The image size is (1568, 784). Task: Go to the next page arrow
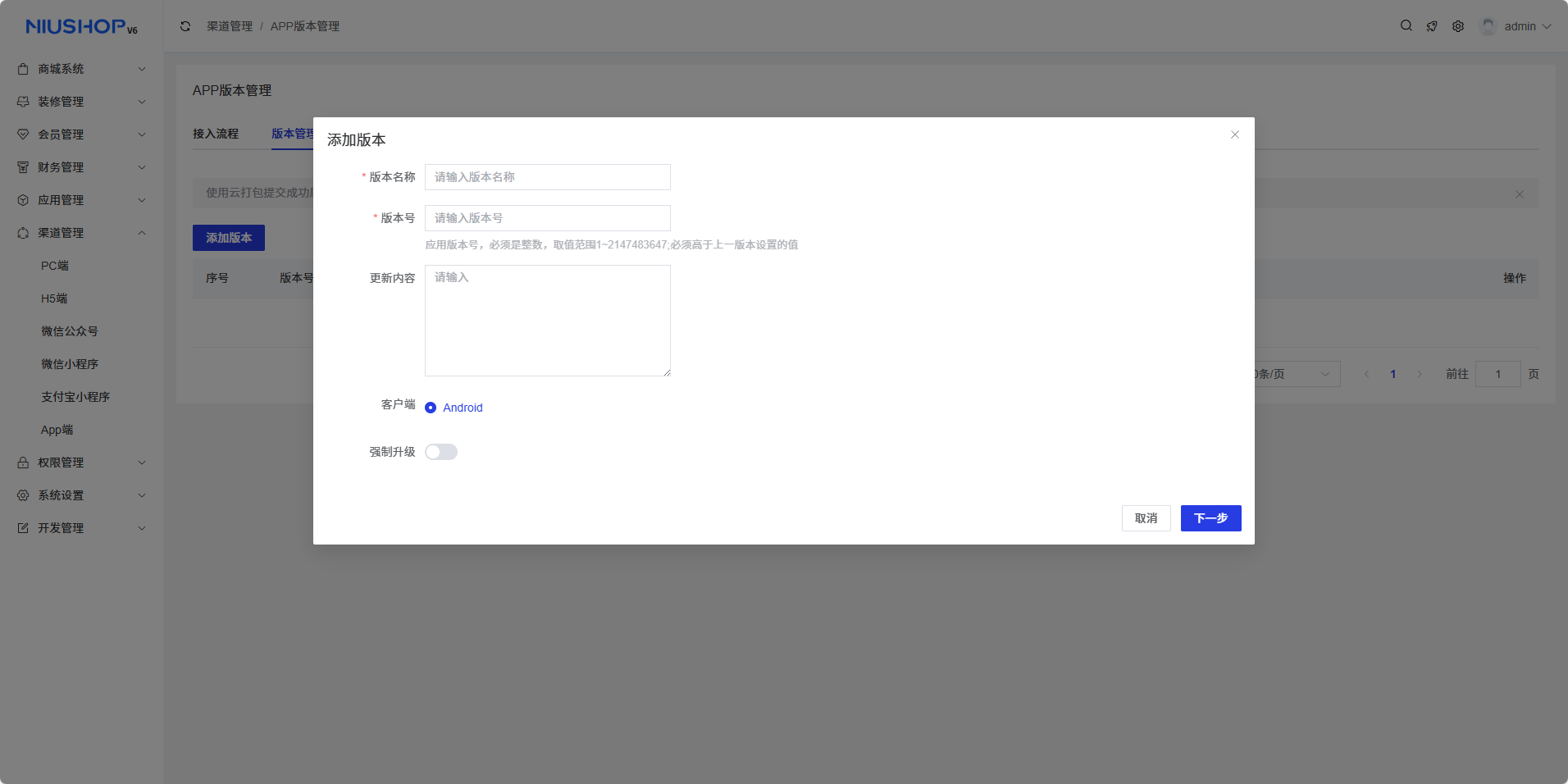click(x=1420, y=374)
